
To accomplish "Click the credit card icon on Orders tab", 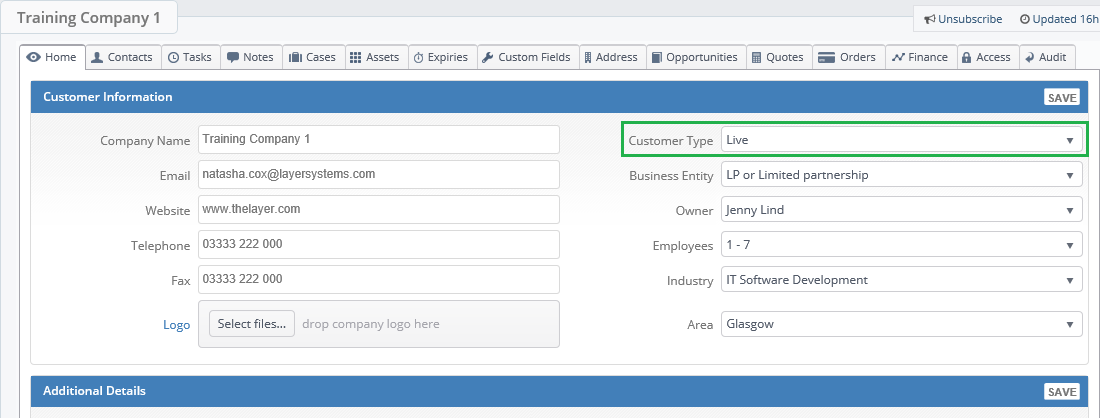I will [x=826, y=58].
